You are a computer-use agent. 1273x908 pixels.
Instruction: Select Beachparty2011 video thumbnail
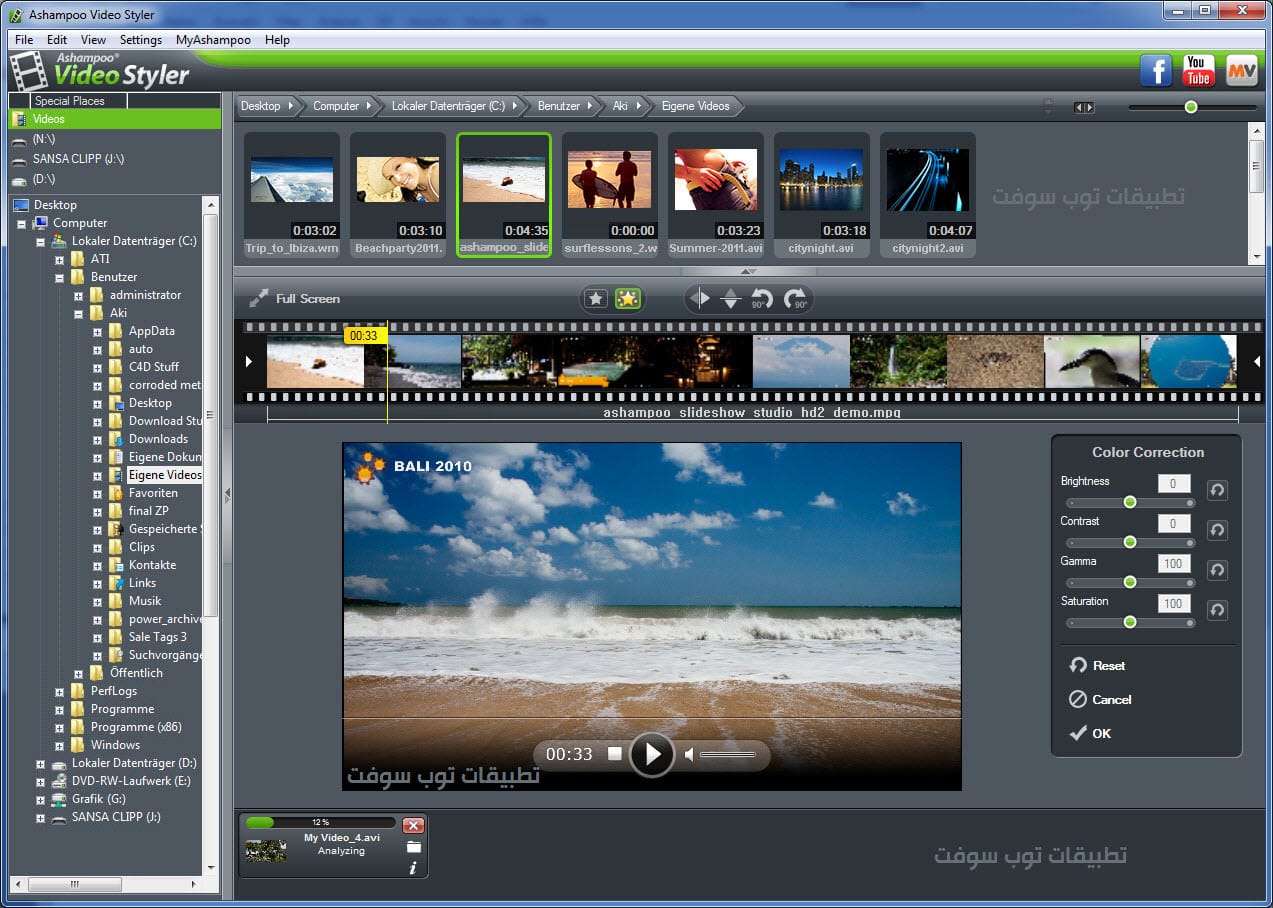[398, 194]
